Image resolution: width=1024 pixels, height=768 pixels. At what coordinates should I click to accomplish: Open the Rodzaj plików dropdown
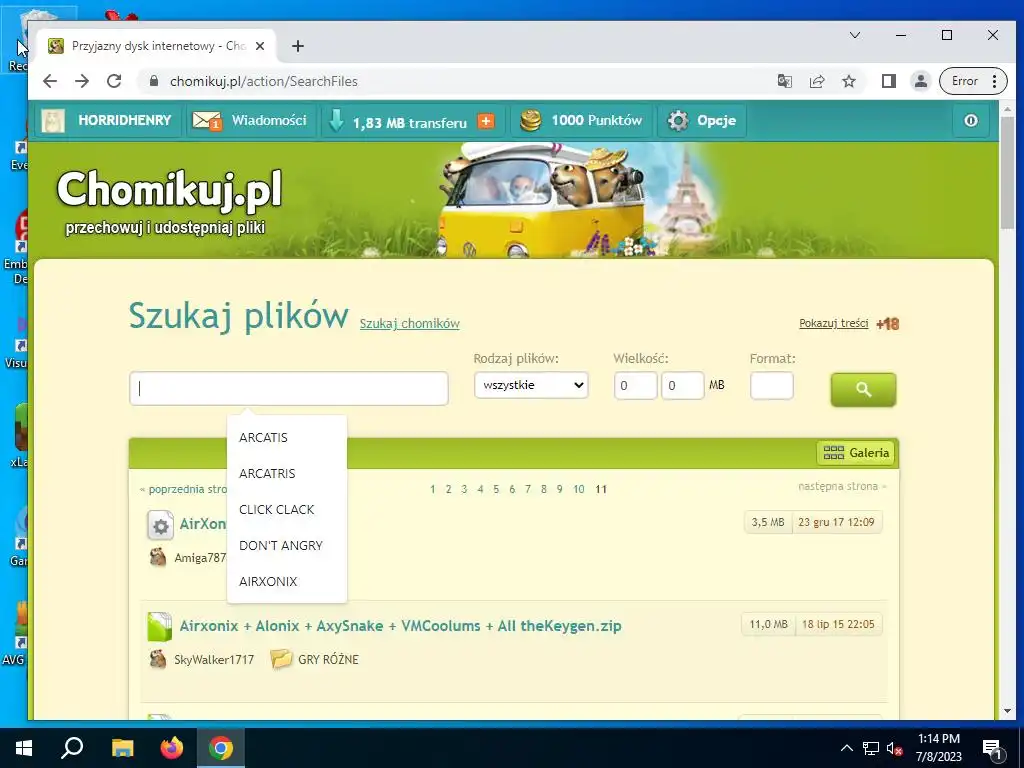pyautogui.click(x=531, y=385)
